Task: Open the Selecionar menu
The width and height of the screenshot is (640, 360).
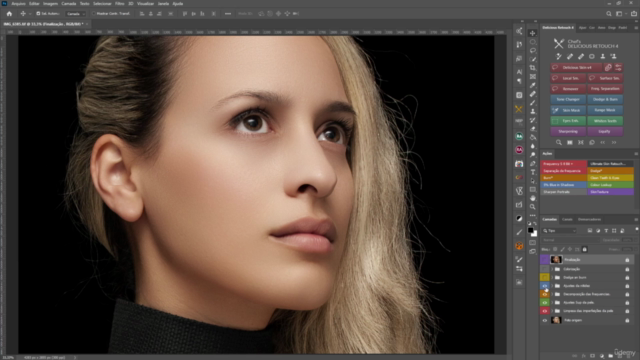Action: (x=102, y=4)
